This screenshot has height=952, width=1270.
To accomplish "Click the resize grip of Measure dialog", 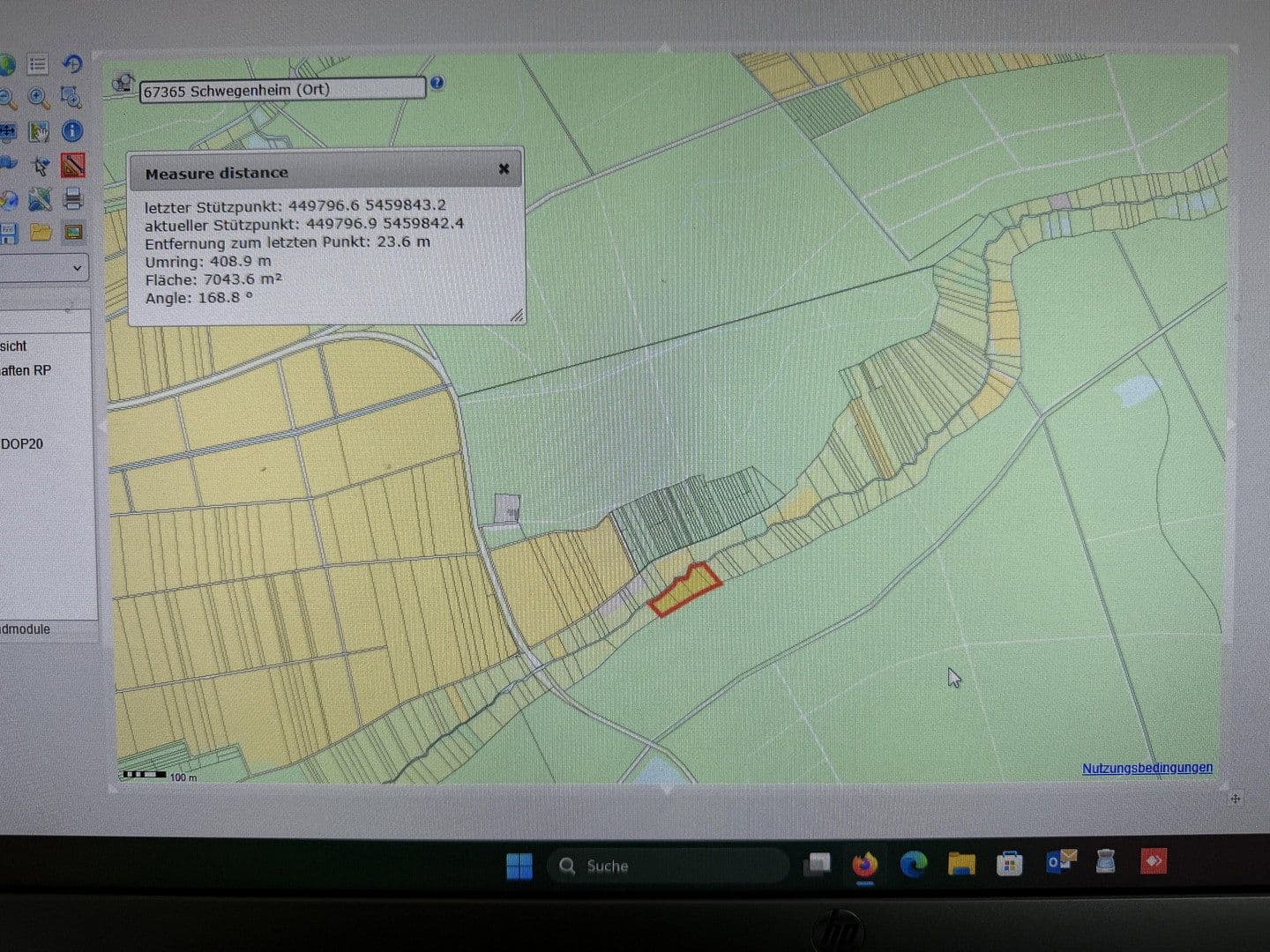I will tap(516, 316).
